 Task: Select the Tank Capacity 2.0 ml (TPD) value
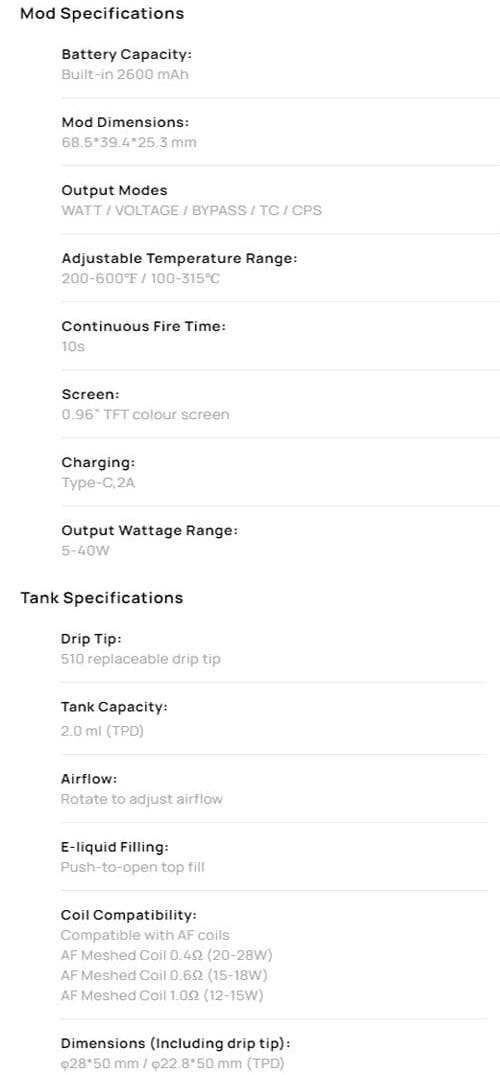click(x=102, y=731)
